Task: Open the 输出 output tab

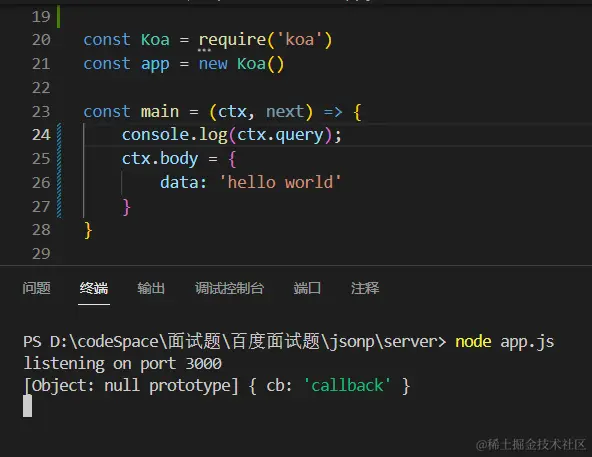Action: 151,288
